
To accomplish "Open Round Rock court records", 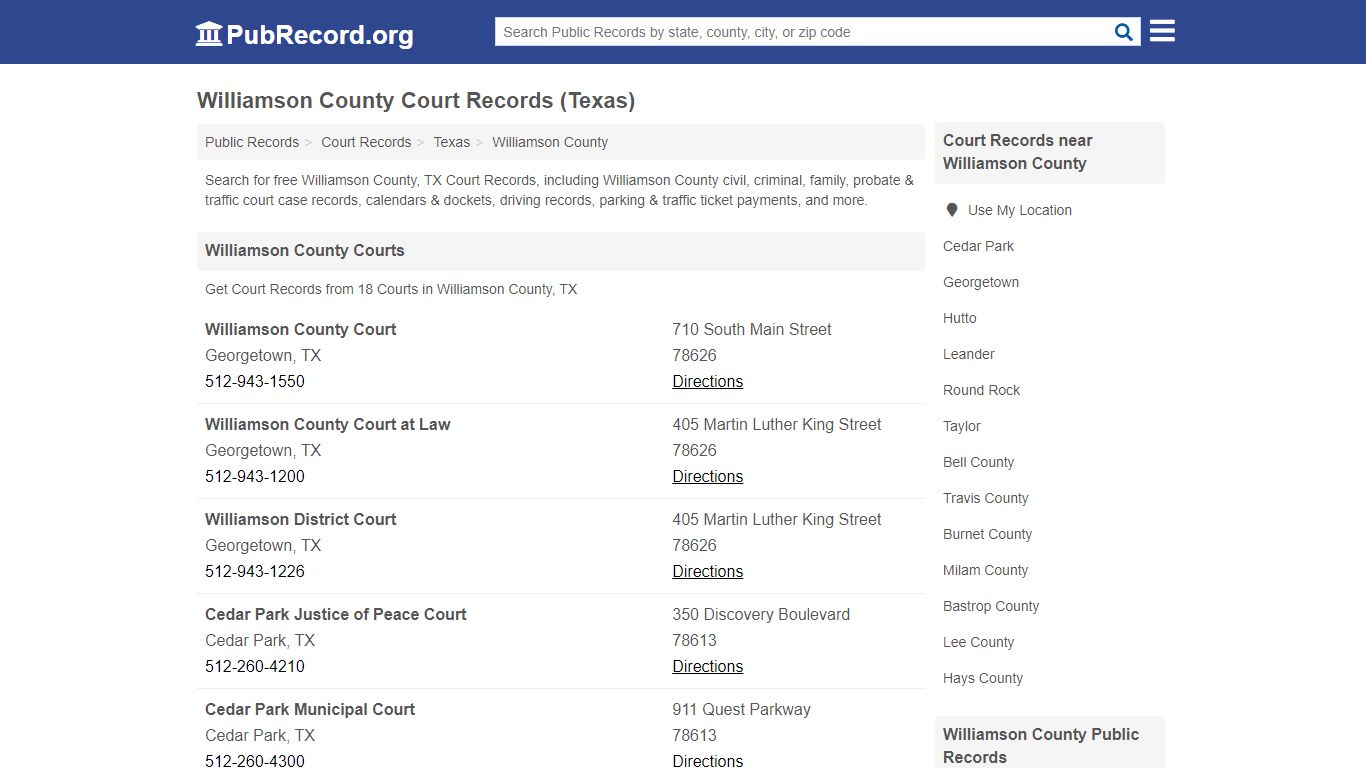I will pos(982,390).
